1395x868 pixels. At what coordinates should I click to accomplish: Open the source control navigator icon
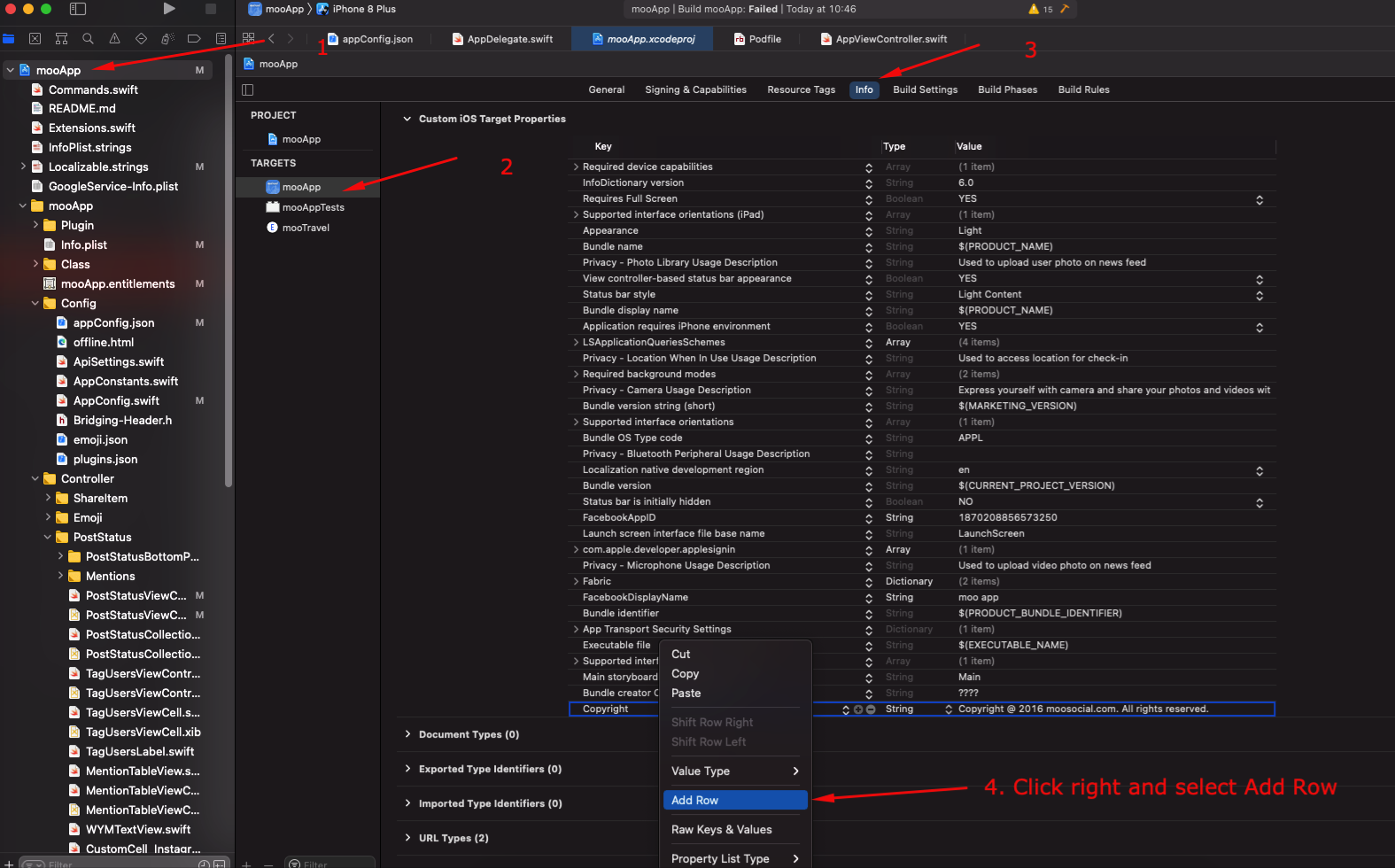click(35, 39)
